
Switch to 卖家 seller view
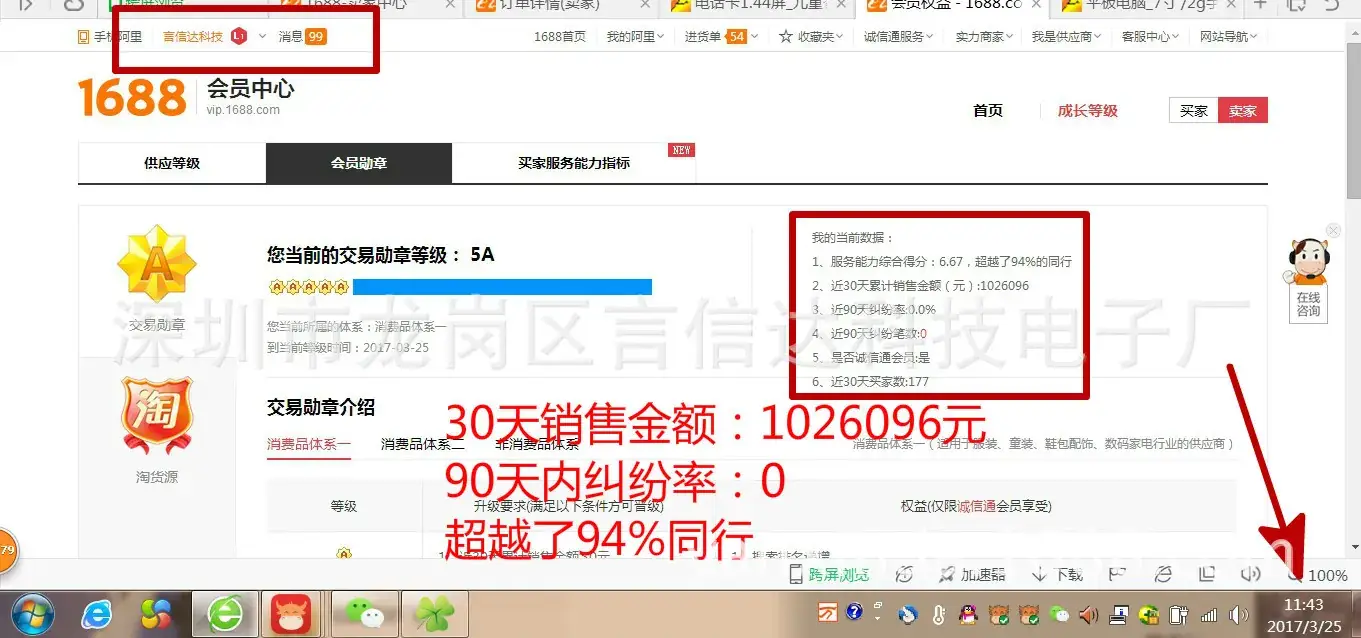(1243, 111)
